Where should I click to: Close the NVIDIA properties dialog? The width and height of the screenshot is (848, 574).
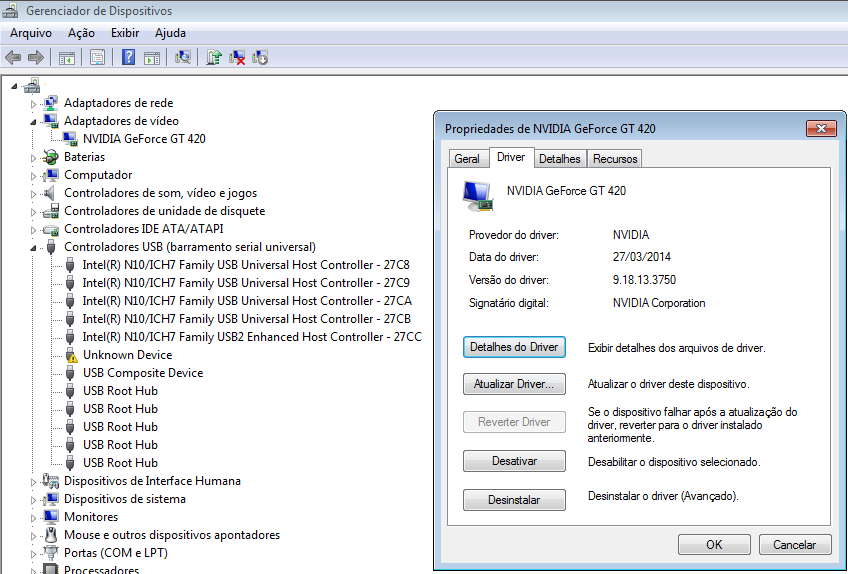tap(822, 128)
